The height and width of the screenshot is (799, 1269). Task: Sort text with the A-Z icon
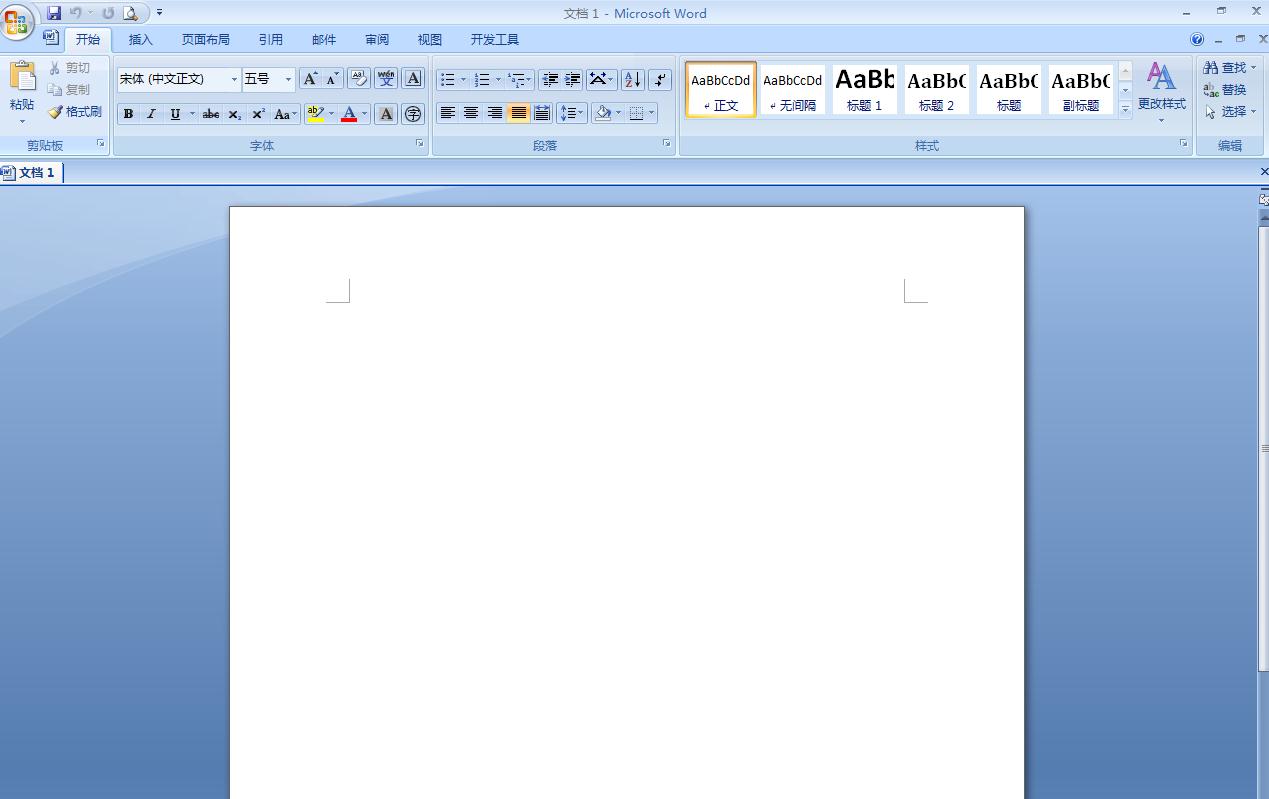pyautogui.click(x=633, y=79)
